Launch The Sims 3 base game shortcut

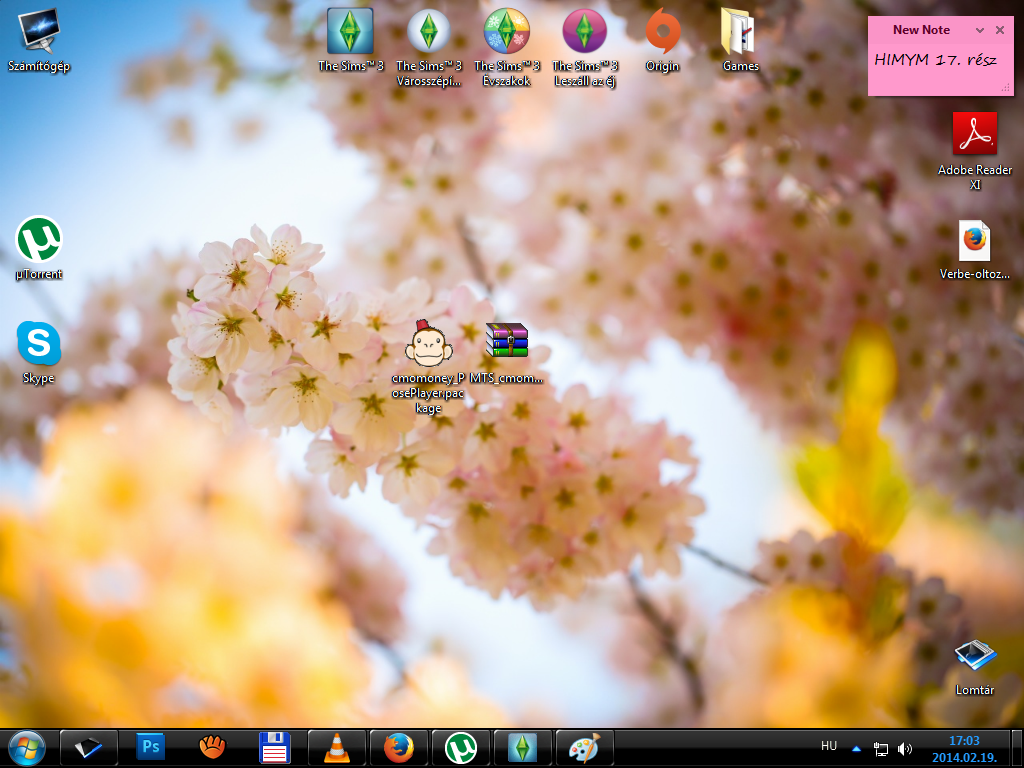point(351,40)
